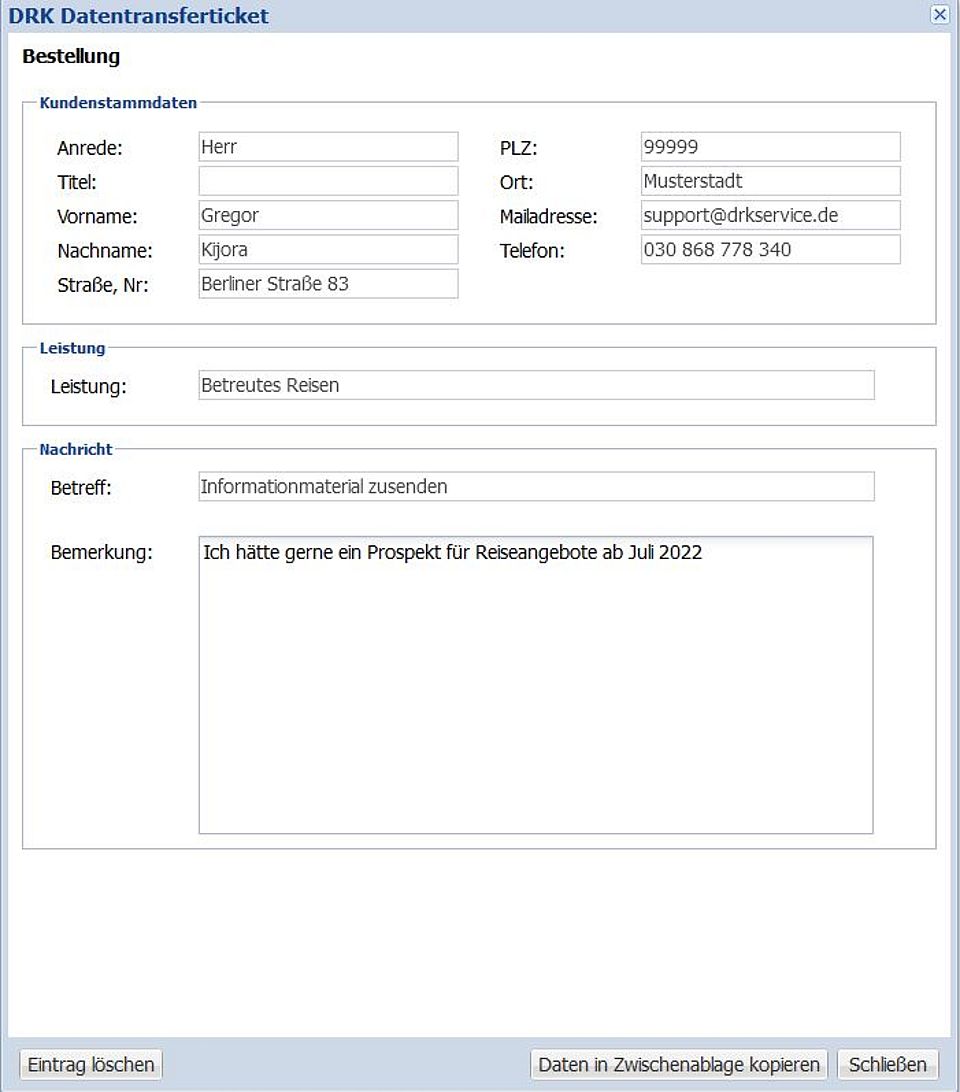The width and height of the screenshot is (960, 1092).
Task: Focus the Betreff field
Action: 536,487
